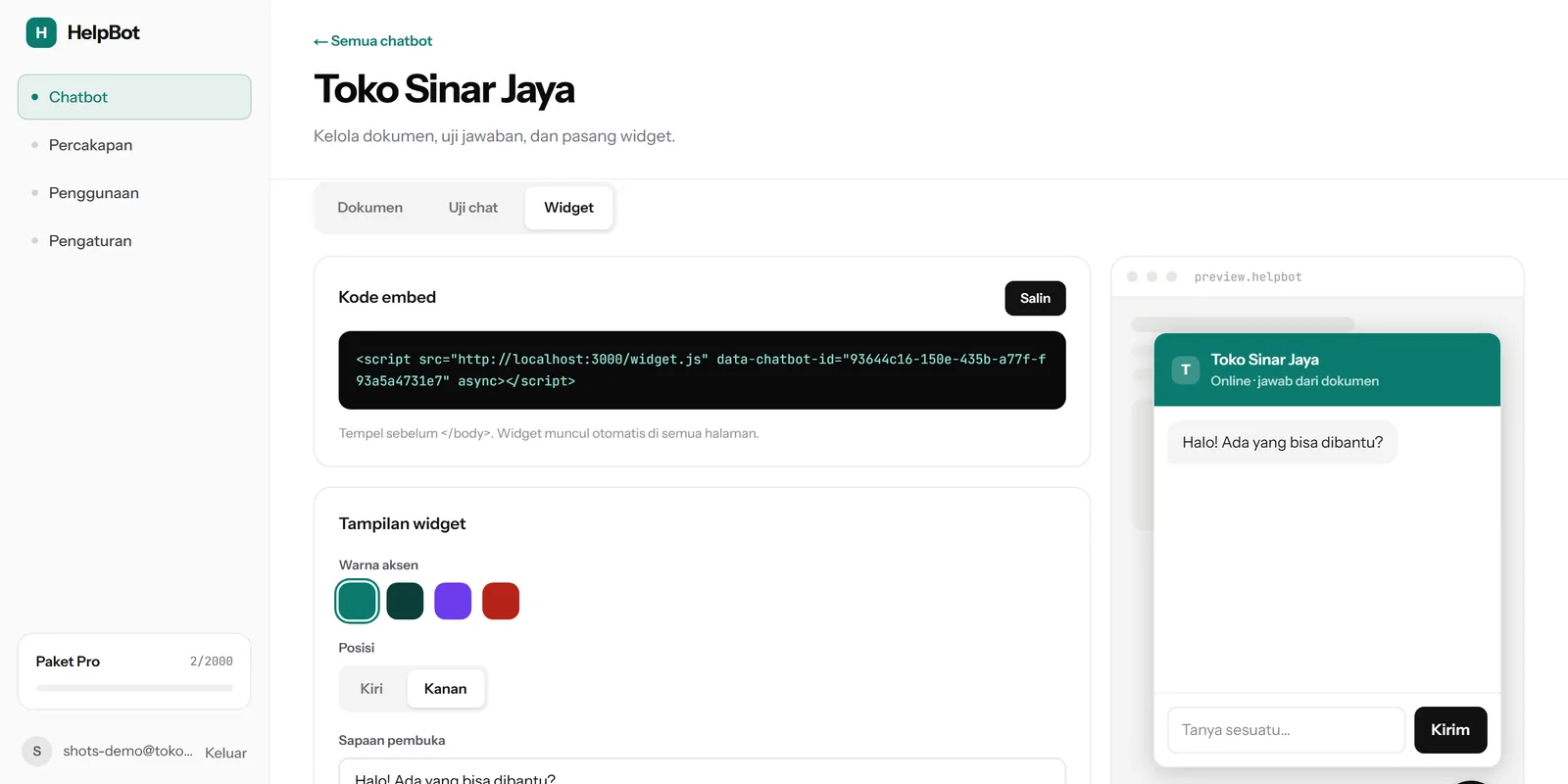Click the HelpBot logo icon
Viewport: 1568px width, 784px height.
tap(41, 32)
